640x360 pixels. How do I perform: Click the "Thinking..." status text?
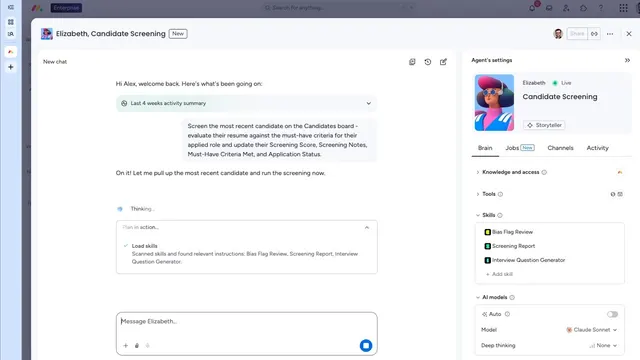point(142,209)
